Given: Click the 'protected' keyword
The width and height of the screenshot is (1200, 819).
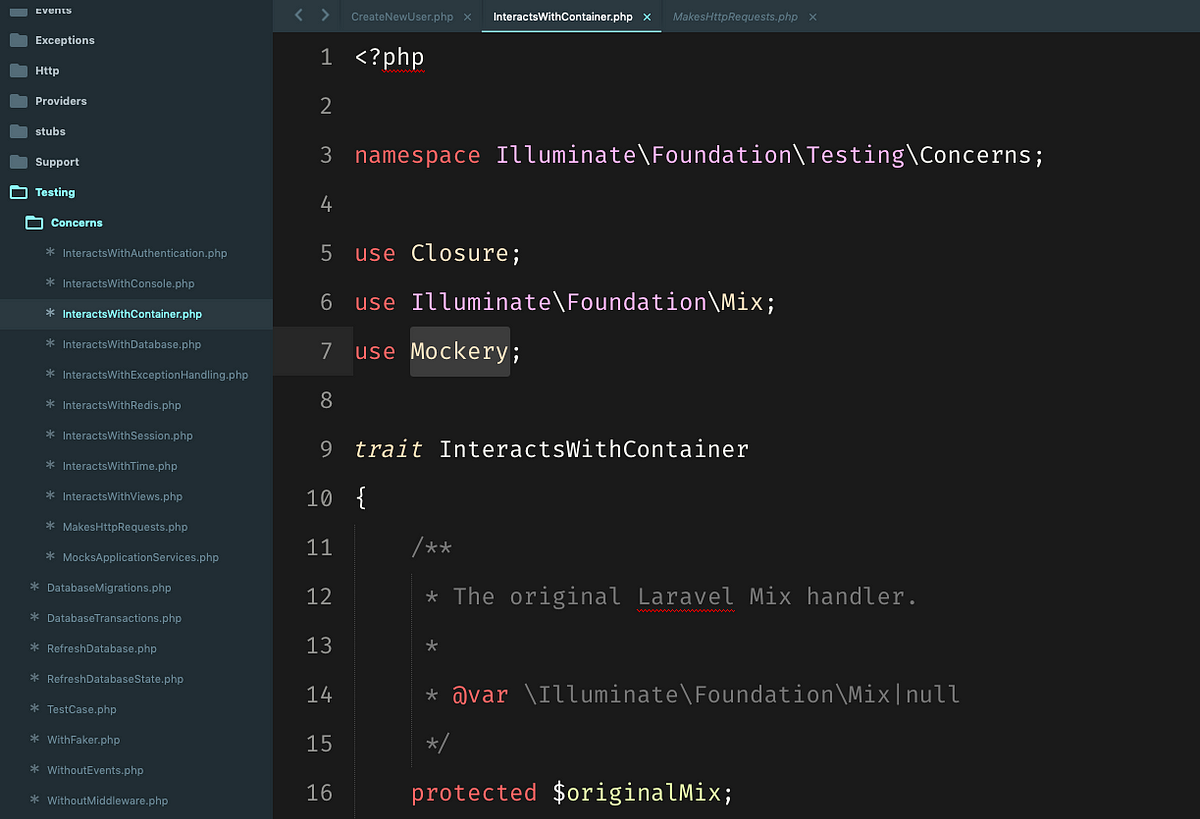Looking at the screenshot, I should click(x=474, y=794).
